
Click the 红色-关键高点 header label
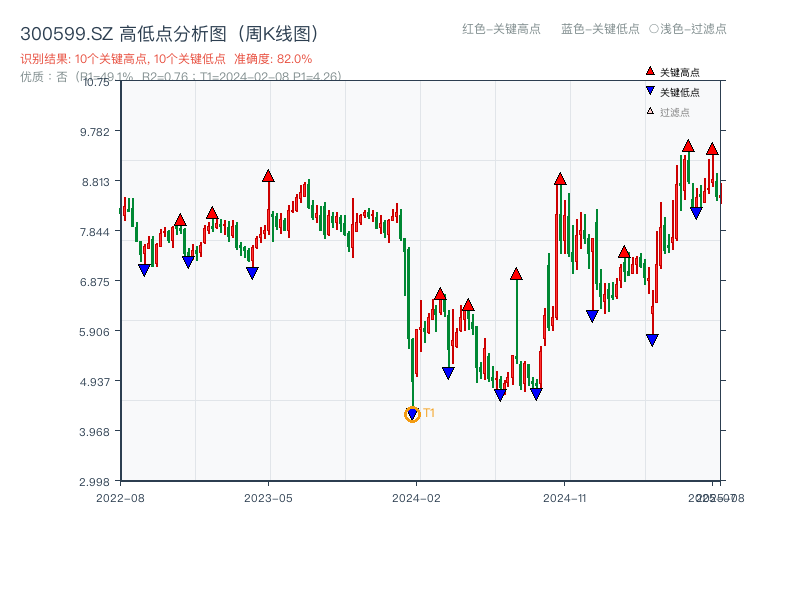[x=501, y=29]
